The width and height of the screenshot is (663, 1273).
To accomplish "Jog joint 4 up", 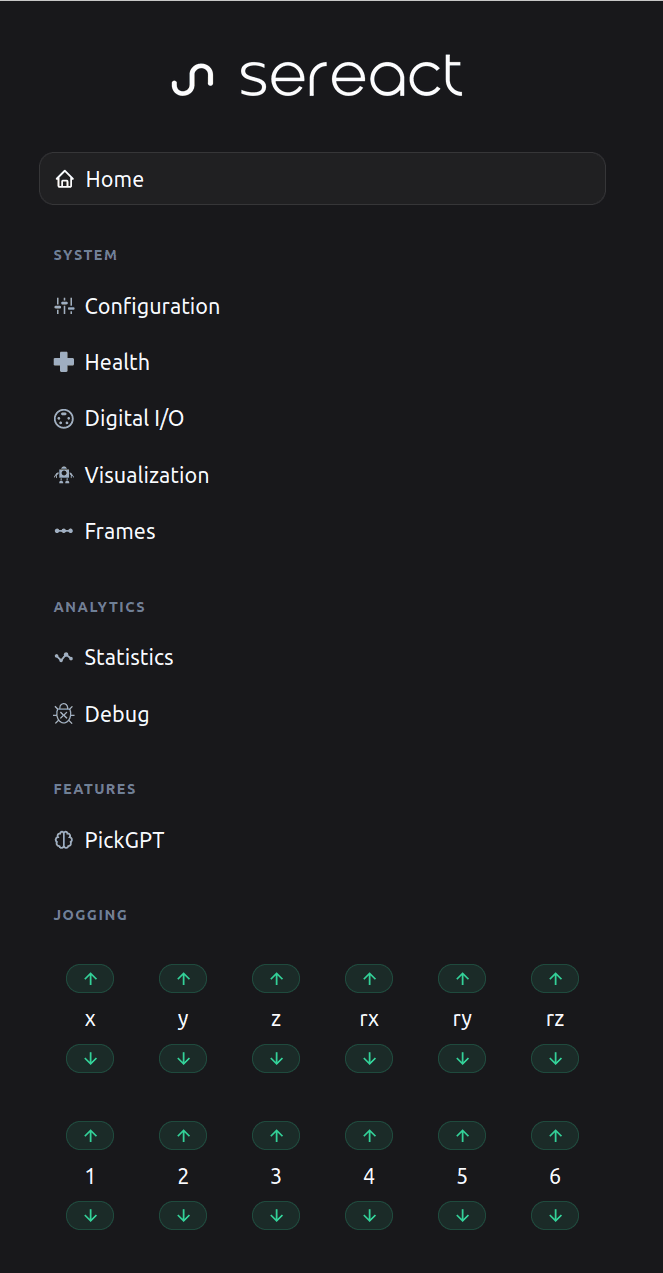I will [x=369, y=1136].
